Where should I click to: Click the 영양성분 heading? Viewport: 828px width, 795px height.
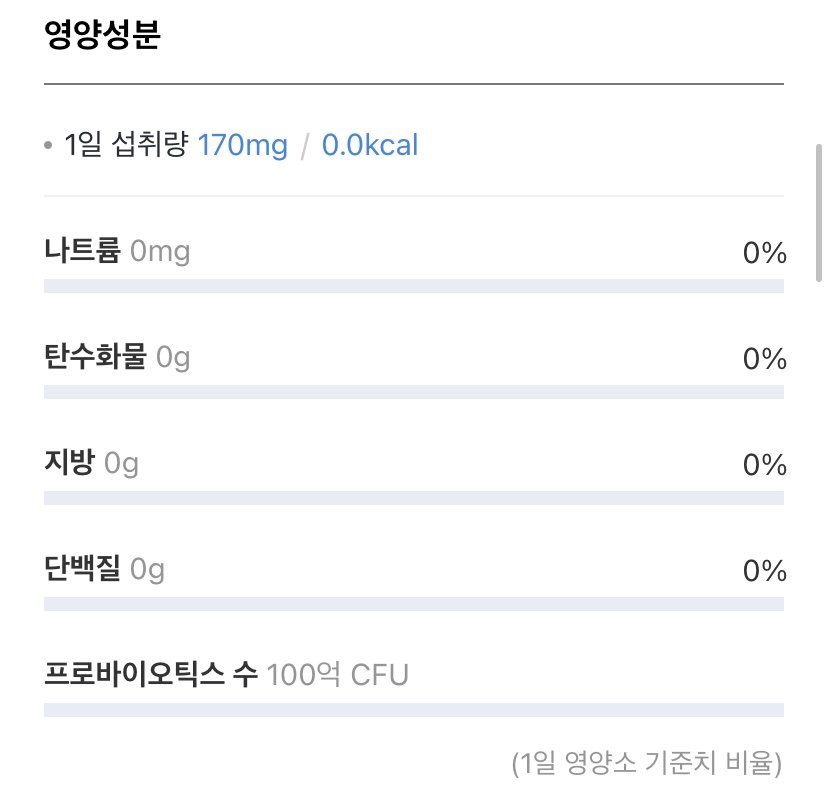pos(102,35)
